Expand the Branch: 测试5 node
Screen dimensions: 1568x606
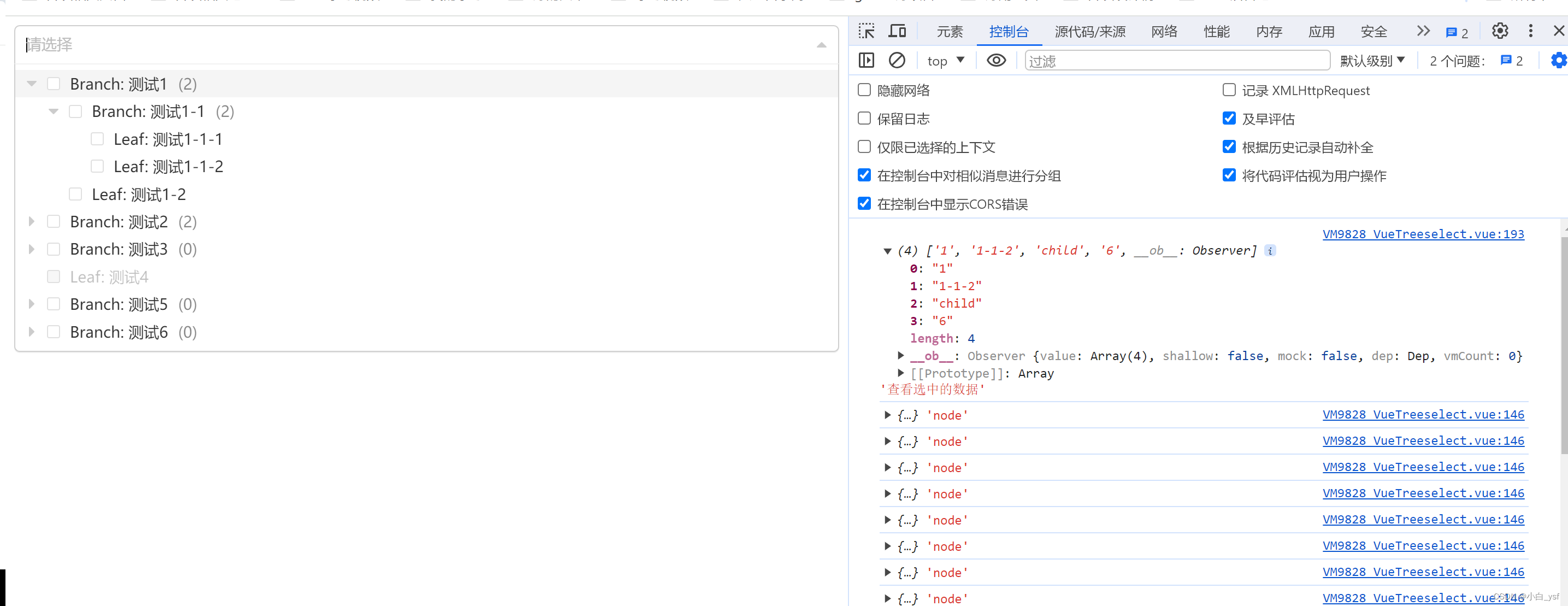click(32, 304)
